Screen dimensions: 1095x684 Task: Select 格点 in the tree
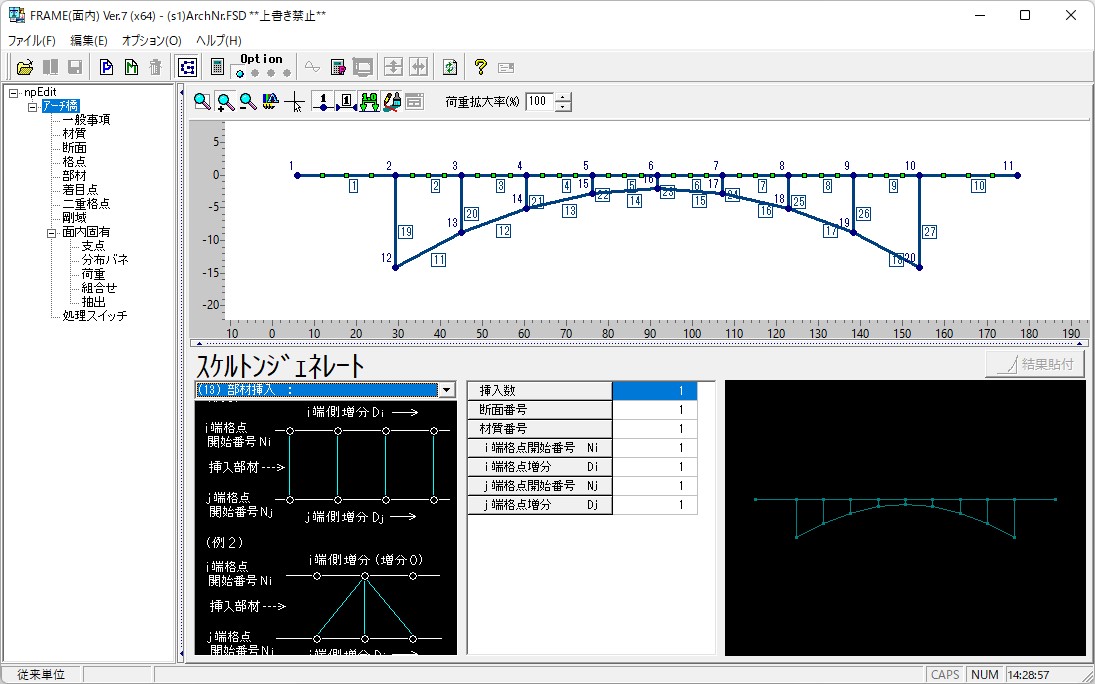click(x=74, y=162)
